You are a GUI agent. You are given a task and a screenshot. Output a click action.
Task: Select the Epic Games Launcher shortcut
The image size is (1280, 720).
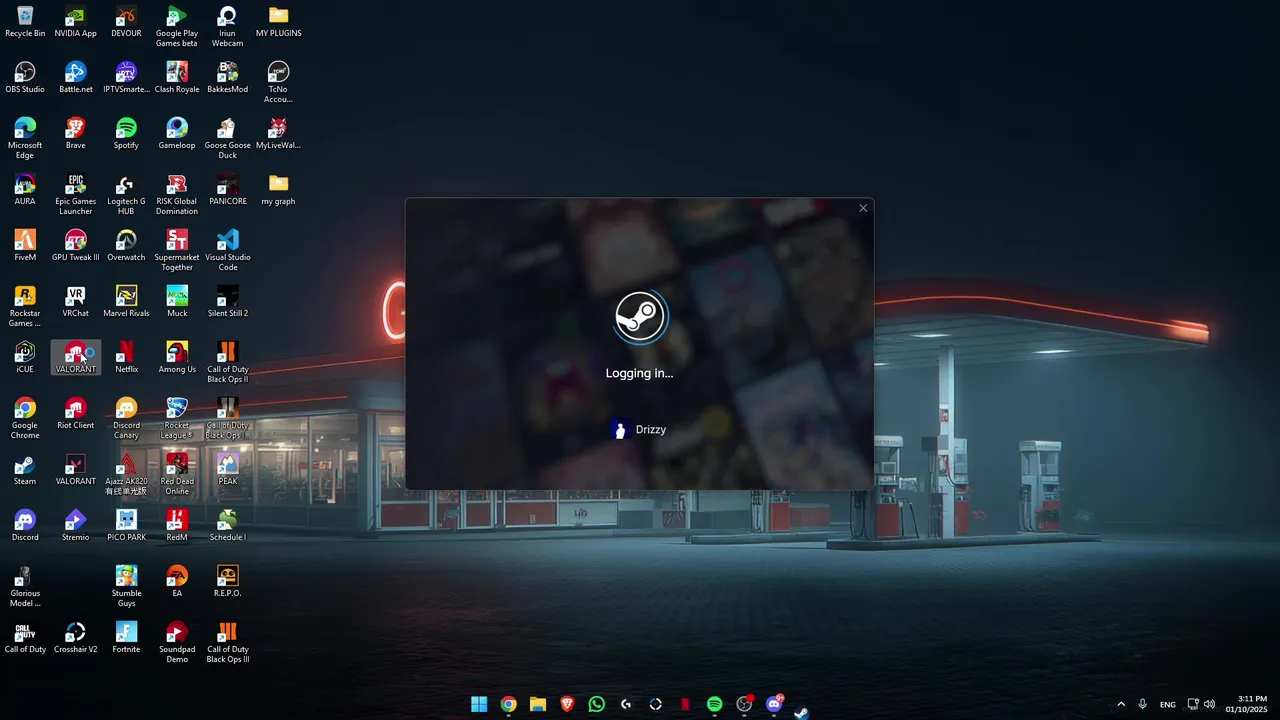tap(76, 195)
